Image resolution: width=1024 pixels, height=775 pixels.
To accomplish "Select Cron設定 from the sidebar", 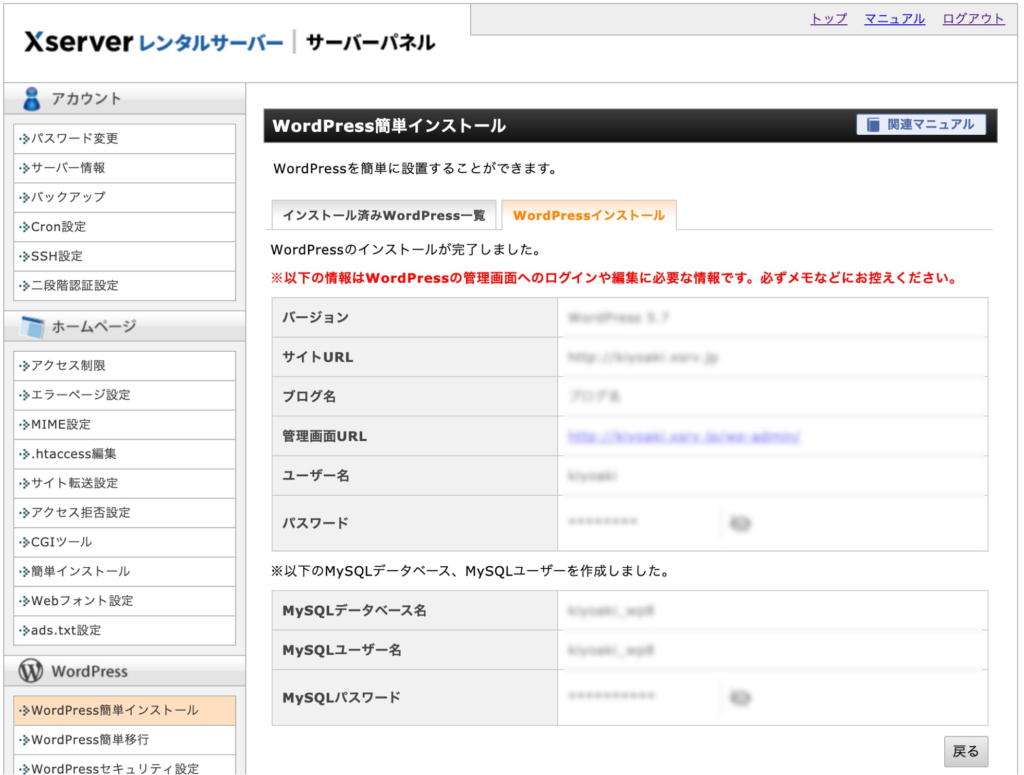I will tap(124, 227).
